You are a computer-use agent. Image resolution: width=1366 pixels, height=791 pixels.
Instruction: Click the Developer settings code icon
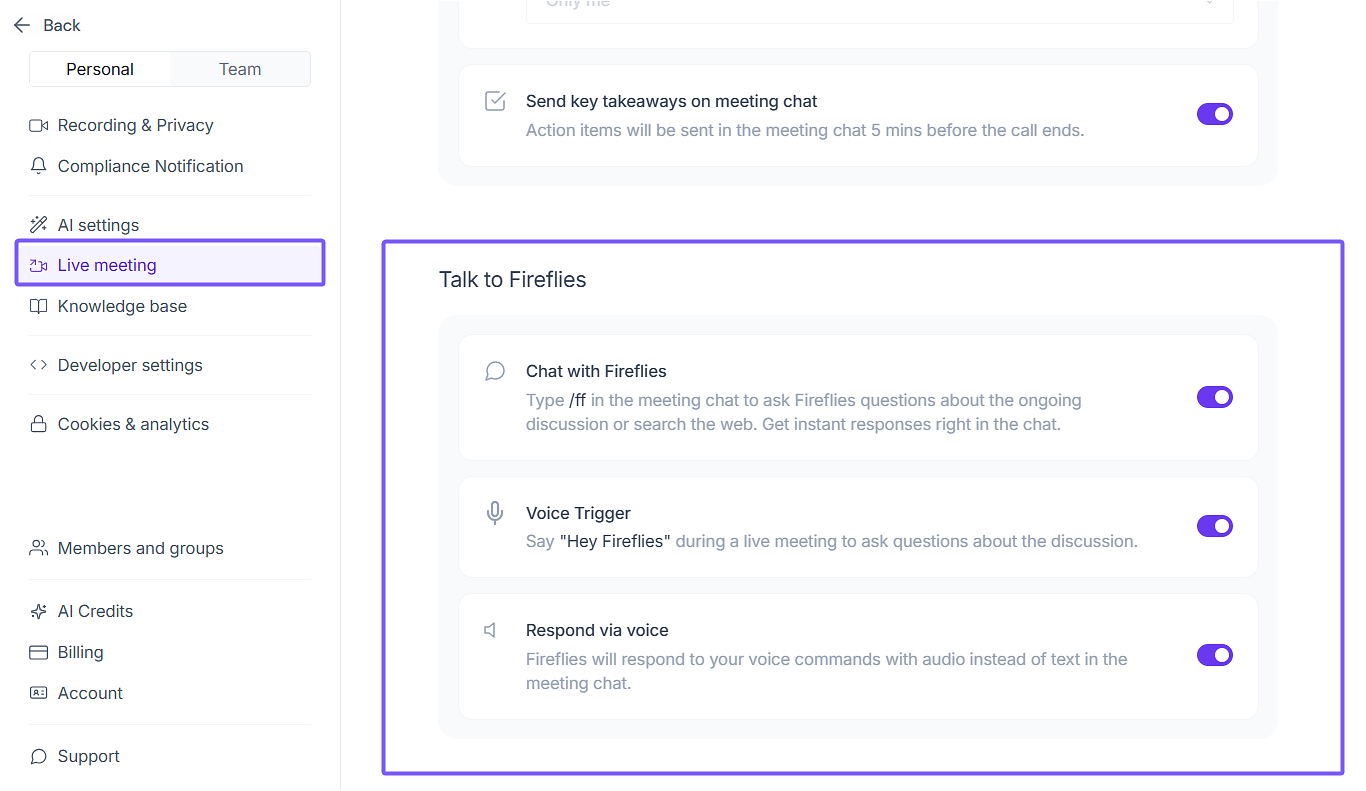[39, 365]
